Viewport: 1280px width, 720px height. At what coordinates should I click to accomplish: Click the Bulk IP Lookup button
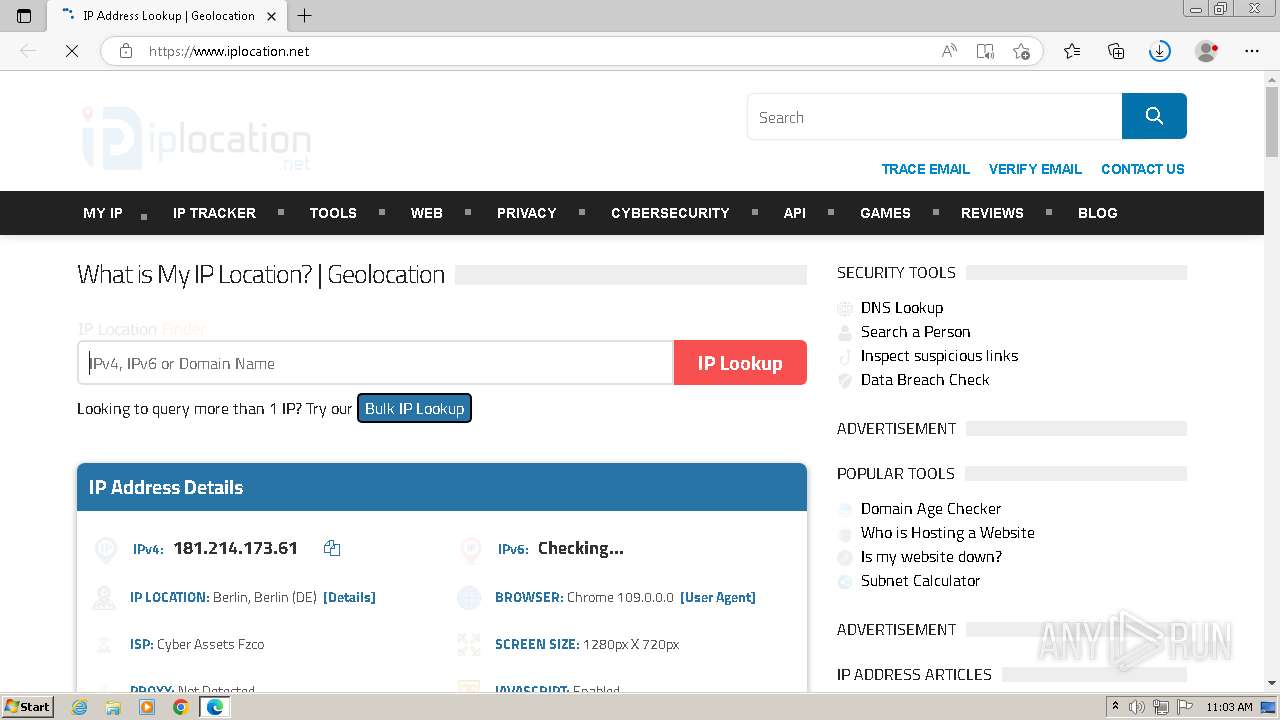pyautogui.click(x=414, y=408)
